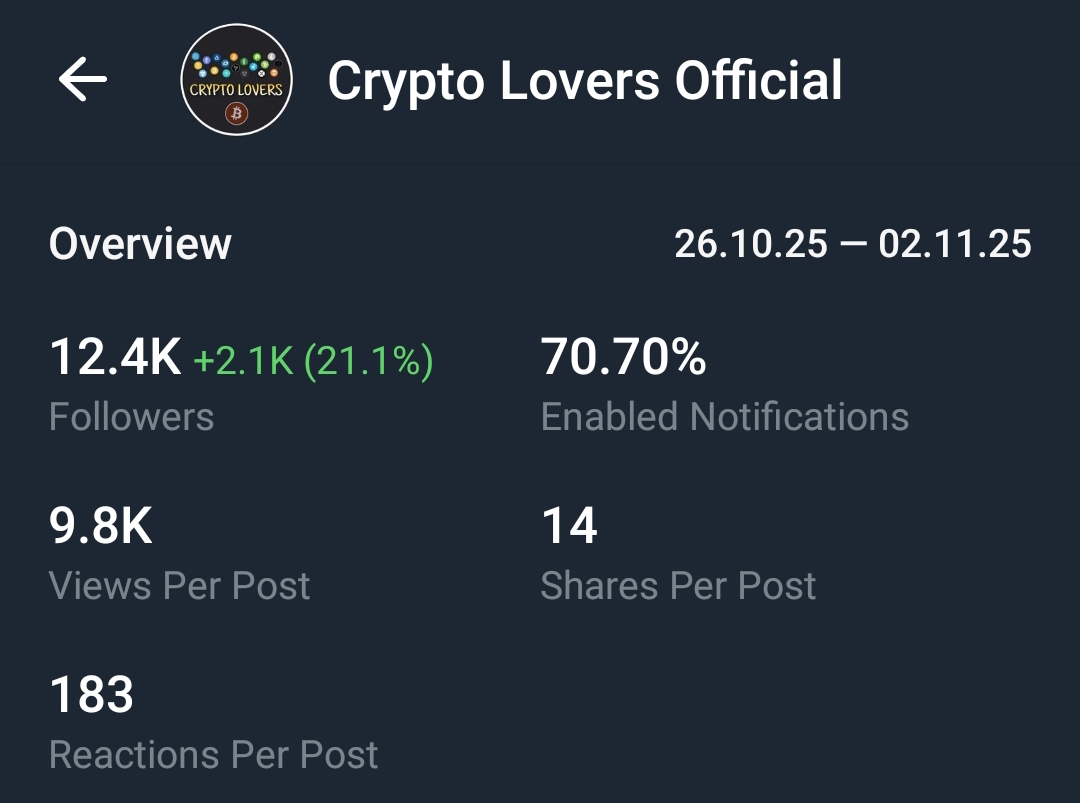Open the Crypto Lovers Official profile photo
Screen dimensions: 1080x803
point(236,78)
